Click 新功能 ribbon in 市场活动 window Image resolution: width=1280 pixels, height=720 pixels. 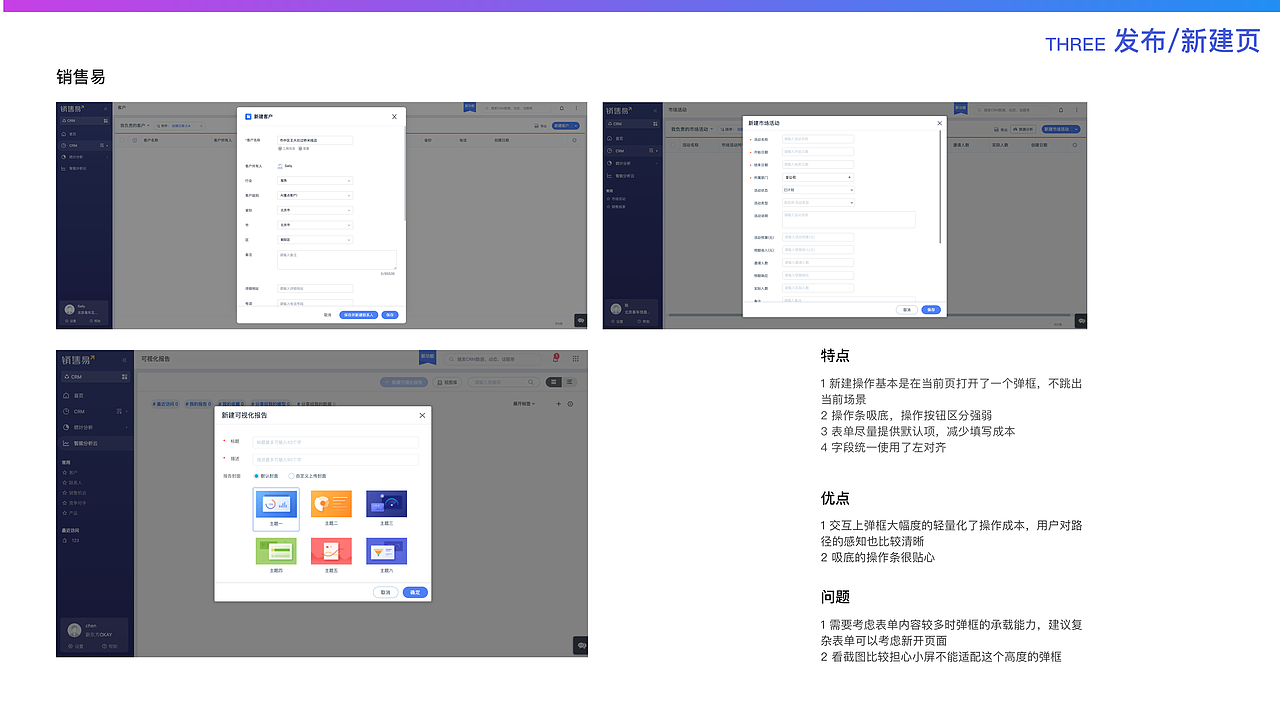pyautogui.click(x=960, y=108)
